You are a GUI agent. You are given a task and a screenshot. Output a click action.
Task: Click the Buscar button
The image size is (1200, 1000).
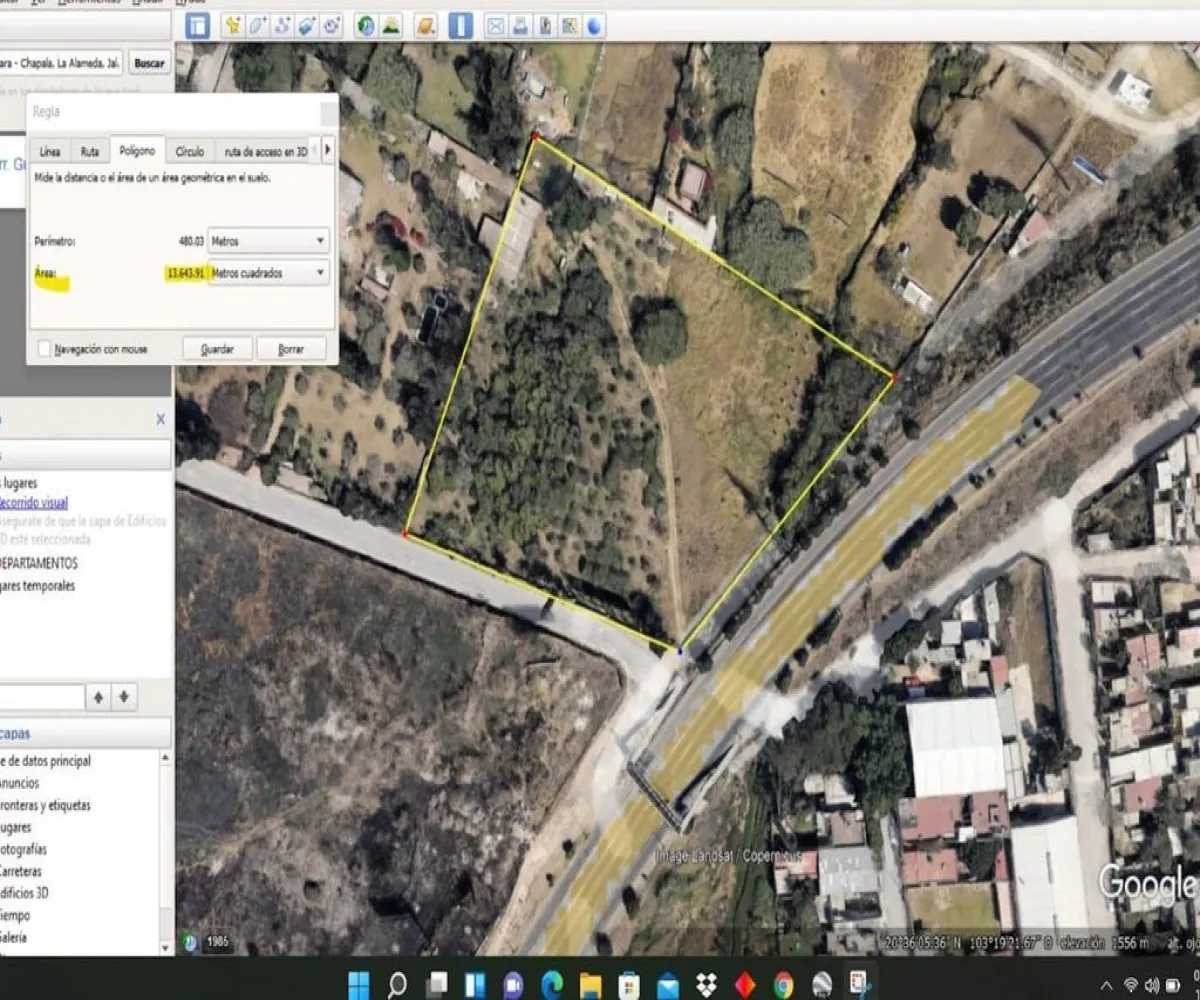(148, 63)
